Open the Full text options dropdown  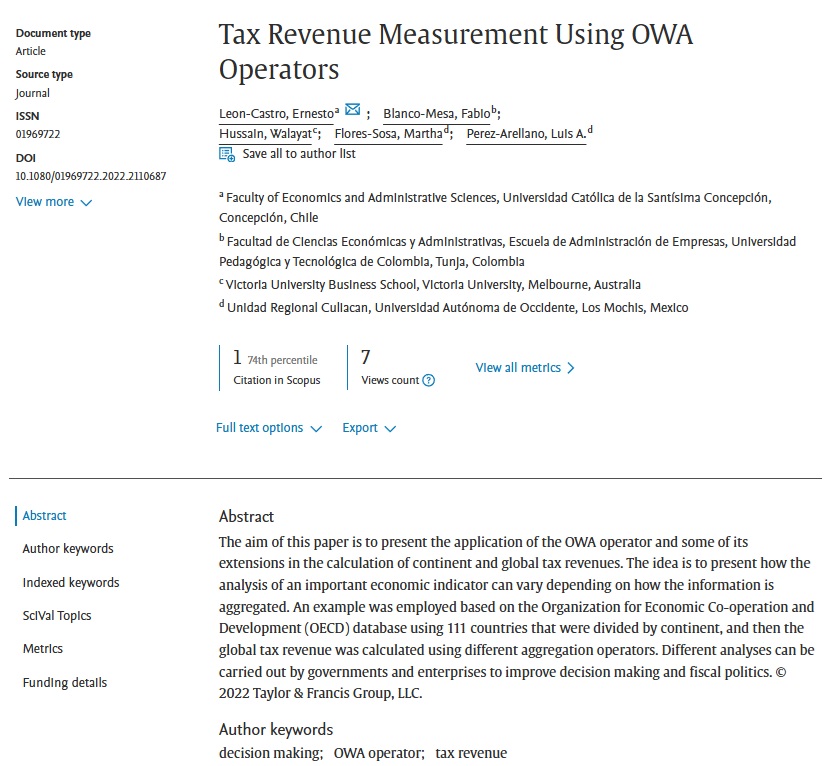269,428
